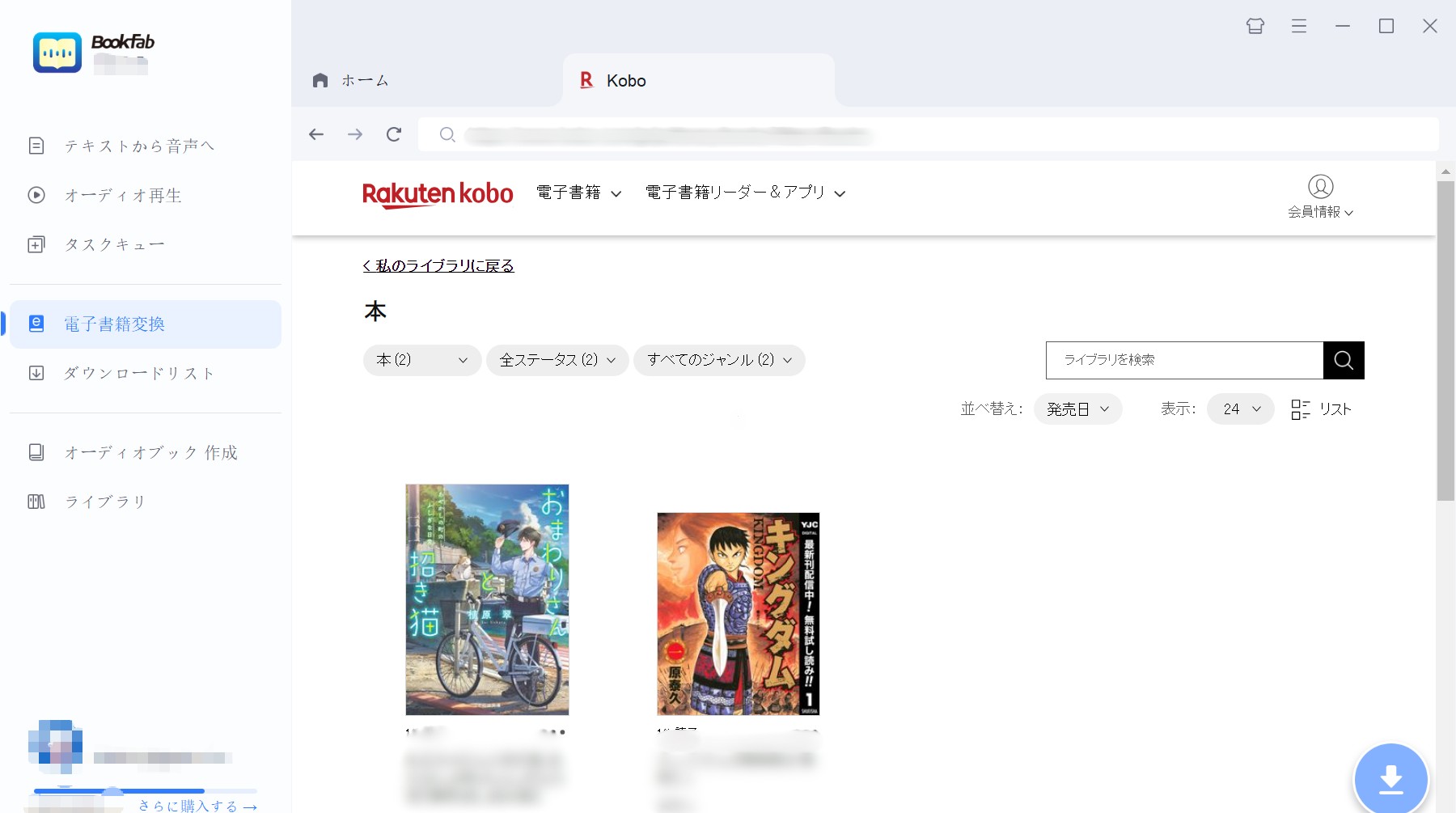
Task: Click the ライブラリ shelf icon
Action: (36, 502)
